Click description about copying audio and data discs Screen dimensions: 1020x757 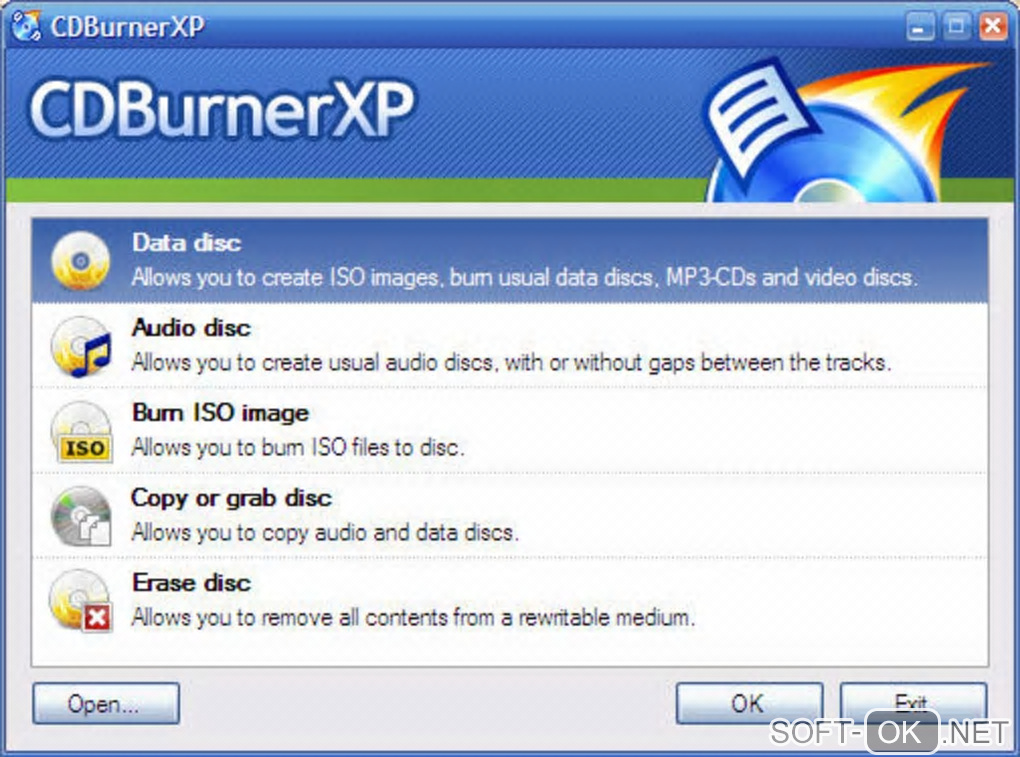tap(325, 533)
